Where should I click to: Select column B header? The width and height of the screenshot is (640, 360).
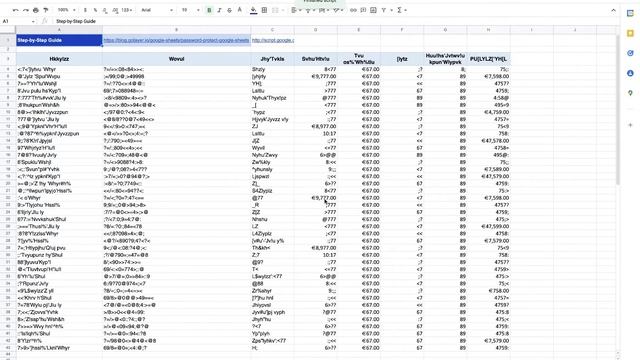click(x=176, y=30)
